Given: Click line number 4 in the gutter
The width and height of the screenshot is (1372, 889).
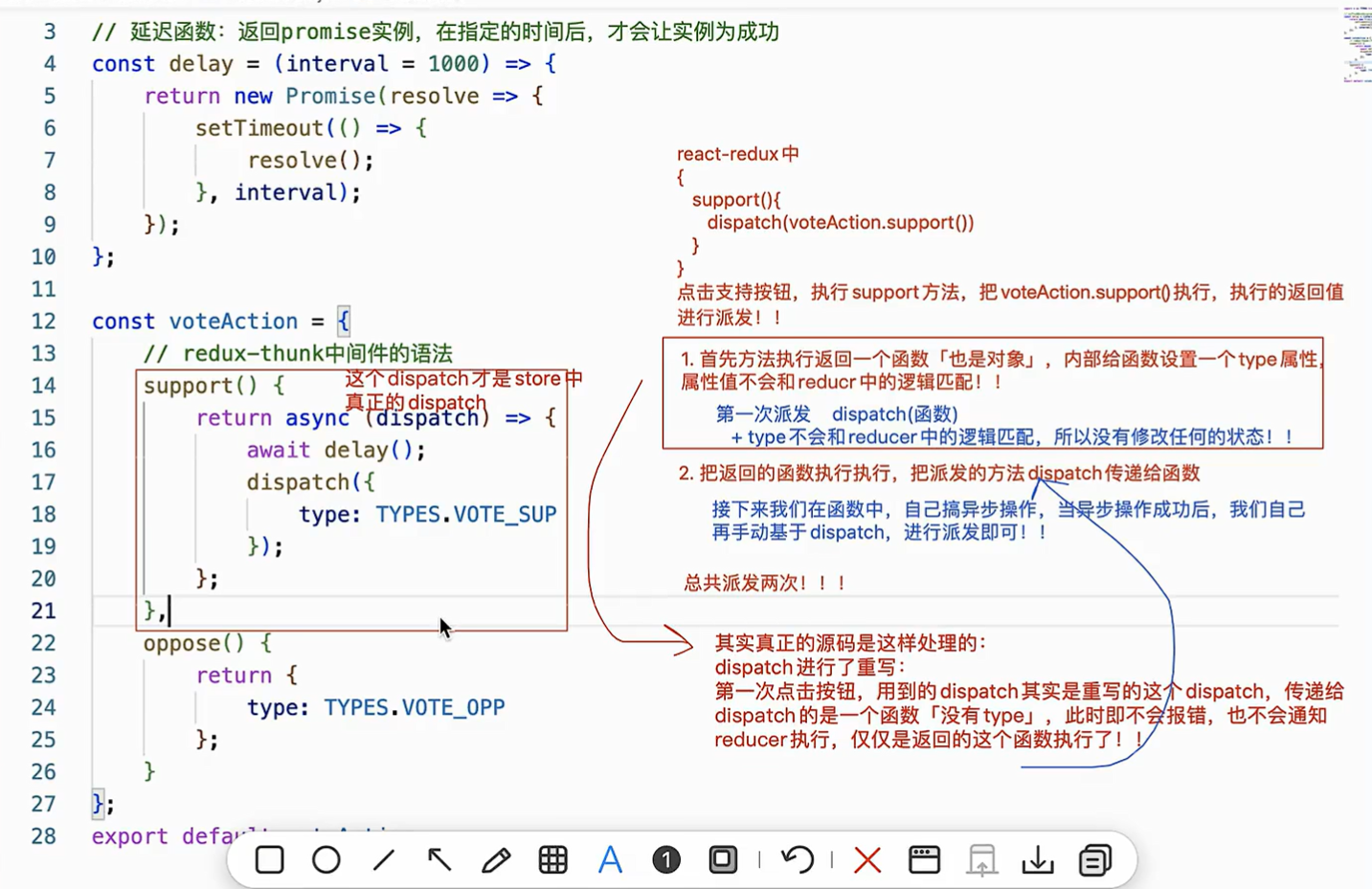Looking at the screenshot, I should click(50, 64).
